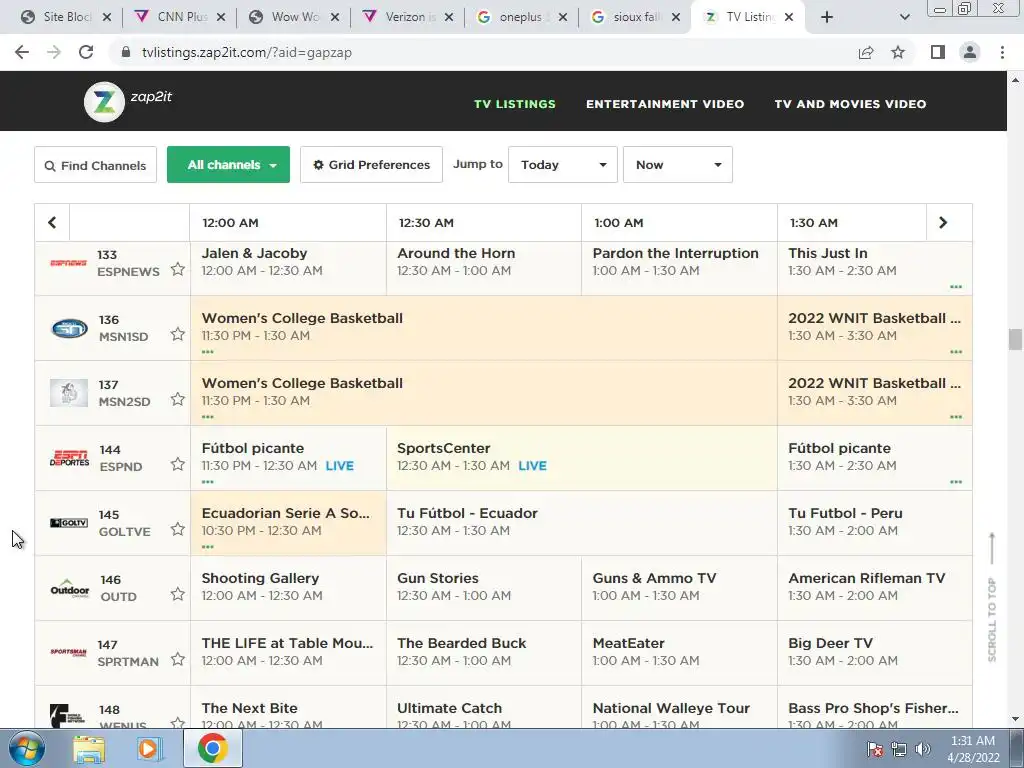1024x768 pixels.
Task: Favorite the OUTD channel star
Action: (x=178, y=594)
